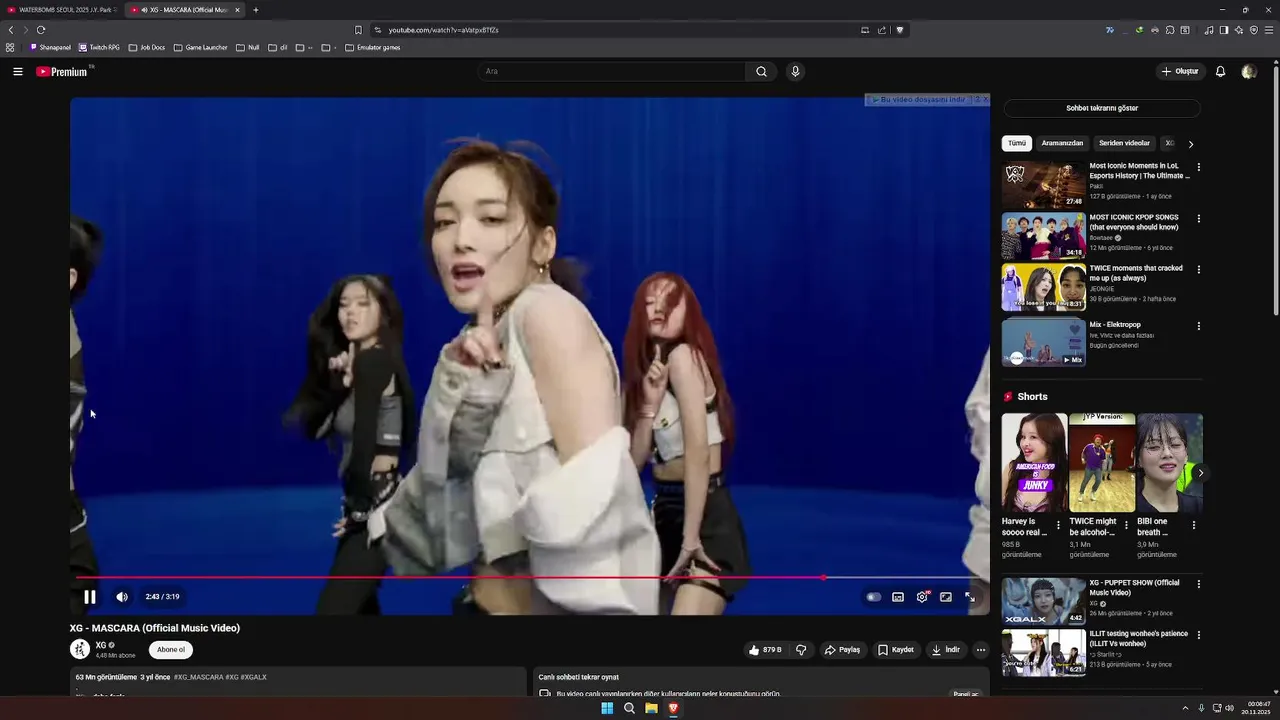1280x720 pixels.
Task: Click the search magnifier button
Action: pos(761,71)
